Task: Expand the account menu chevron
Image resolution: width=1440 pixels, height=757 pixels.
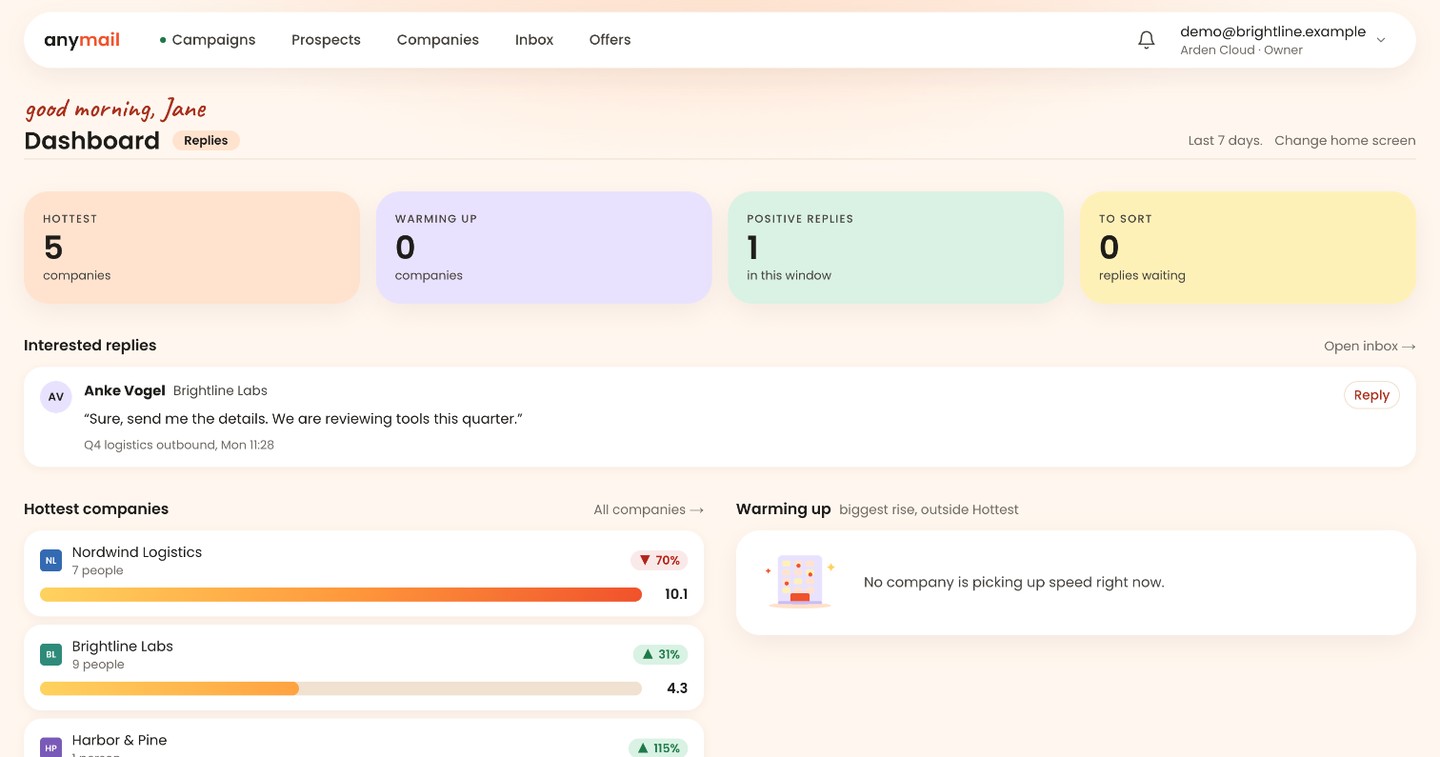Action: tap(1381, 40)
